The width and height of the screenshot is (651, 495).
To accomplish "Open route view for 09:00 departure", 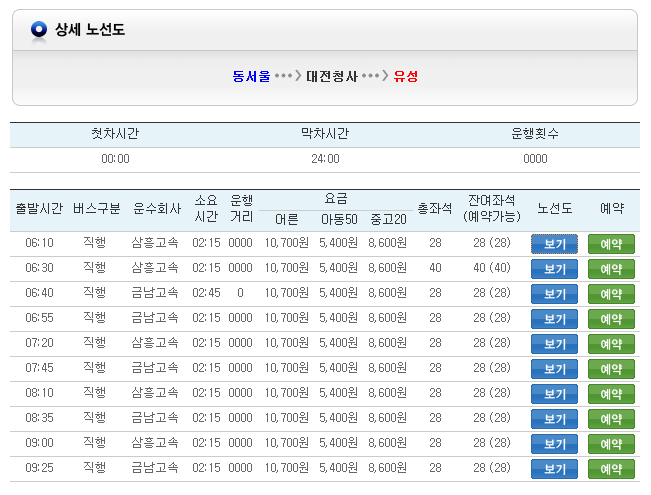I will click(554, 444).
